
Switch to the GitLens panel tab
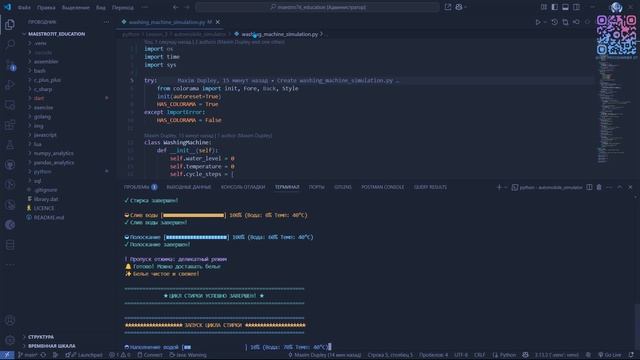coord(342,187)
